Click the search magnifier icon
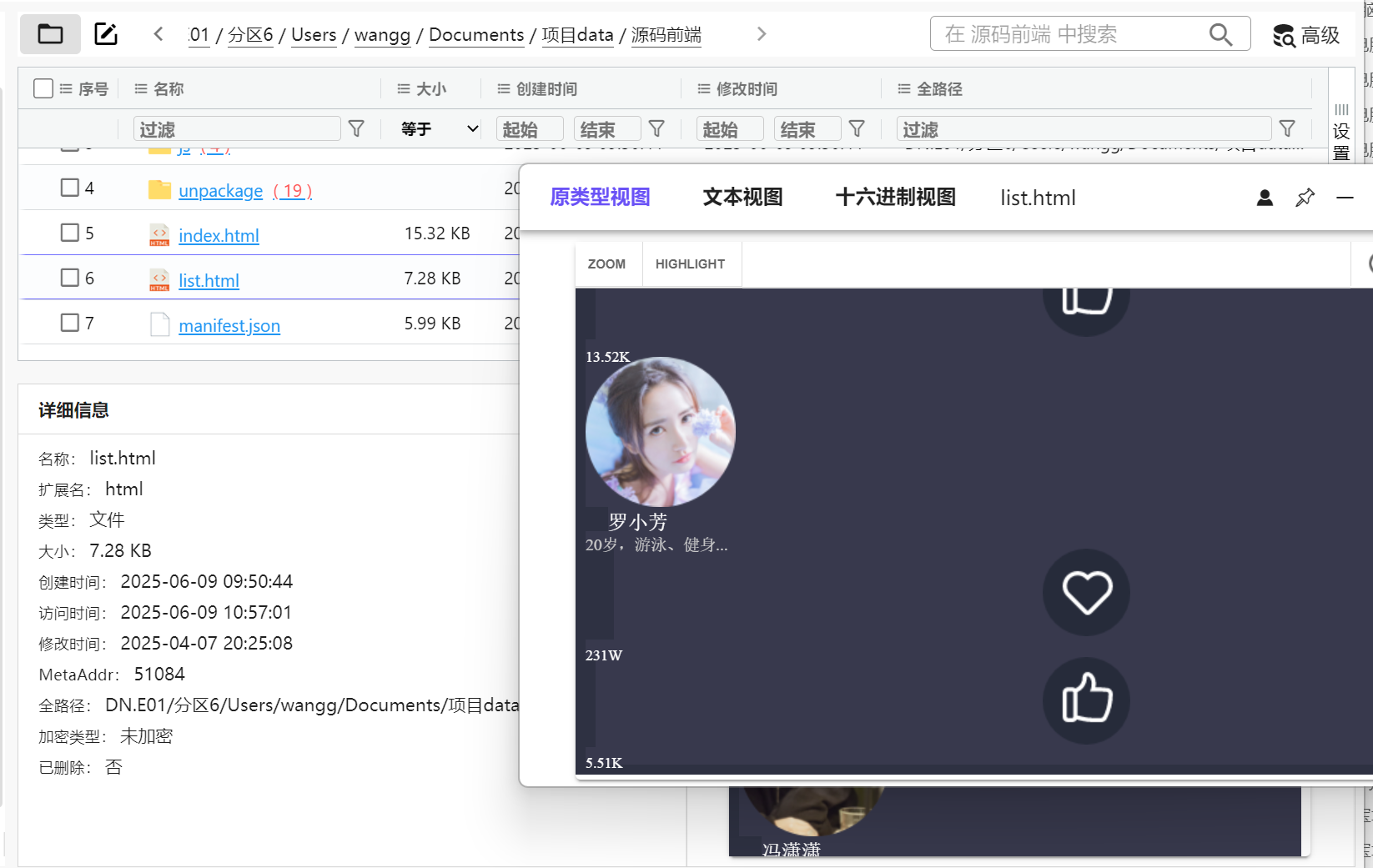This screenshot has width=1373, height=868. coord(1220,34)
